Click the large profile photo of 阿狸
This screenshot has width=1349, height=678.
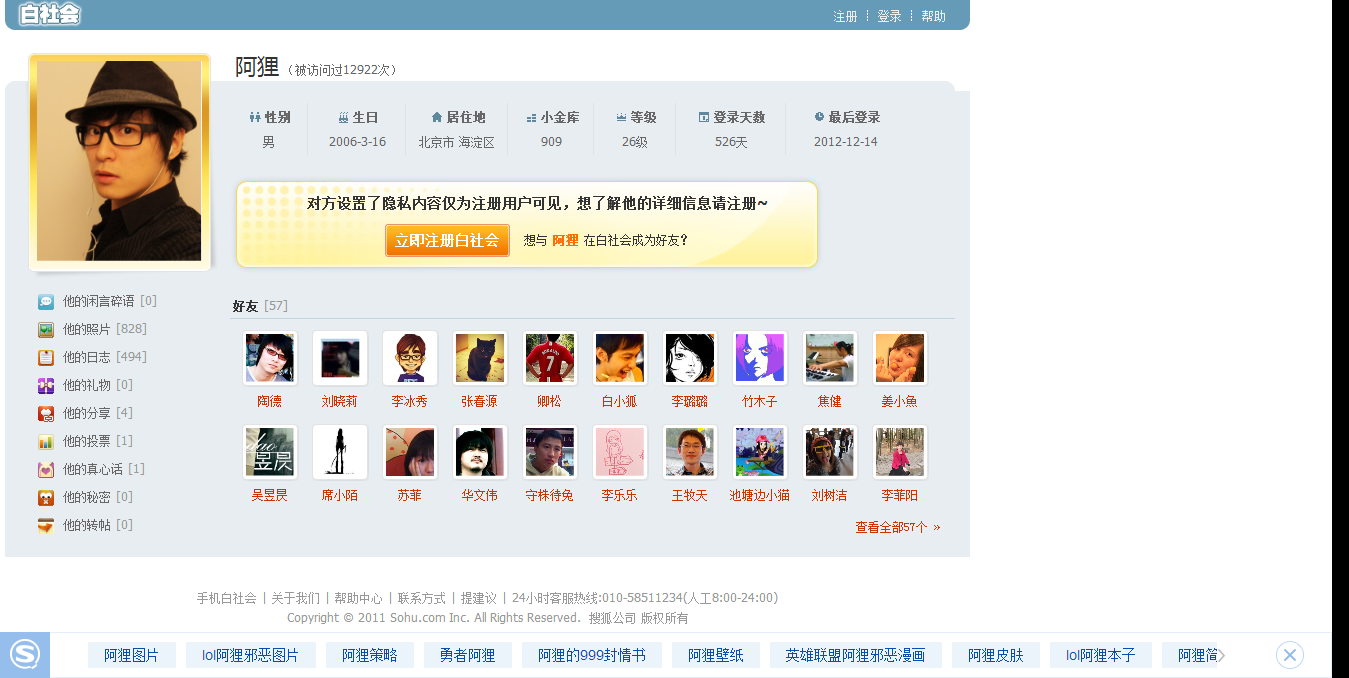click(119, 161)
